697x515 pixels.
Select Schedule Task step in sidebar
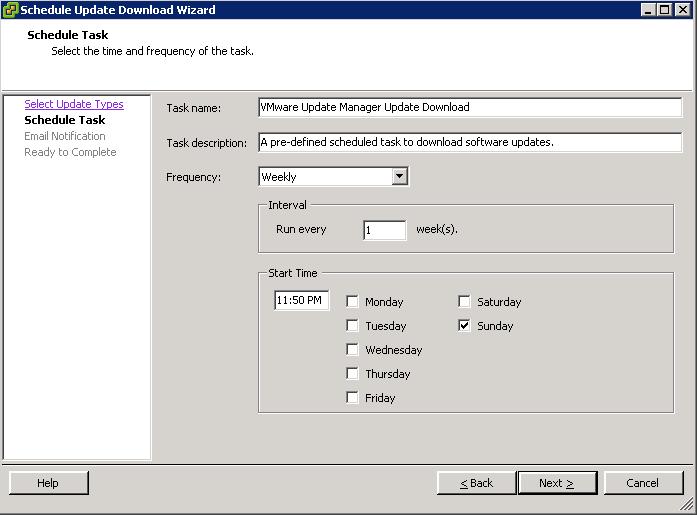[65, 120]
